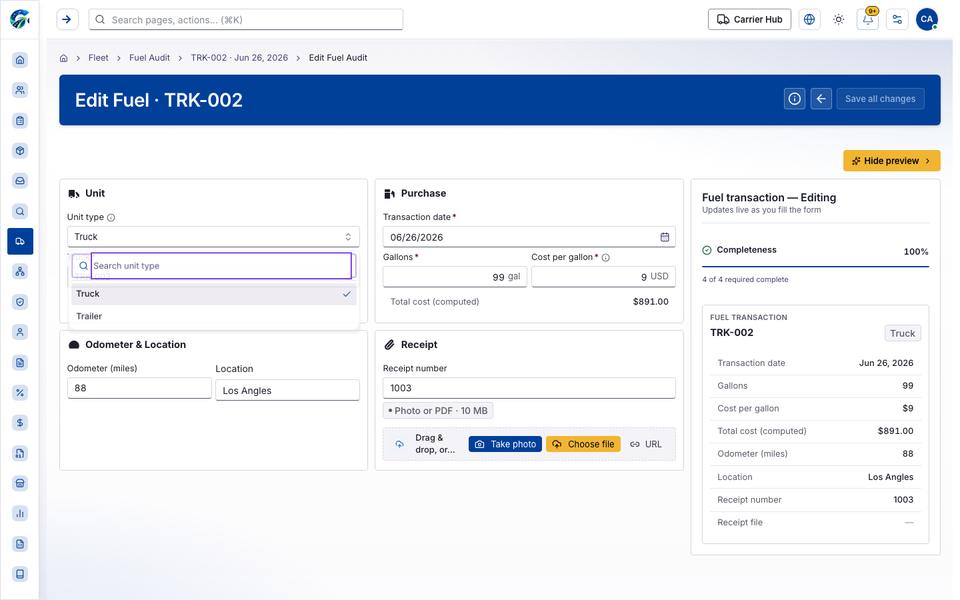Viewport: 960px width, 600px height.
Task: Open the Unit type Truck dropdown
Action: coord(213,237)
